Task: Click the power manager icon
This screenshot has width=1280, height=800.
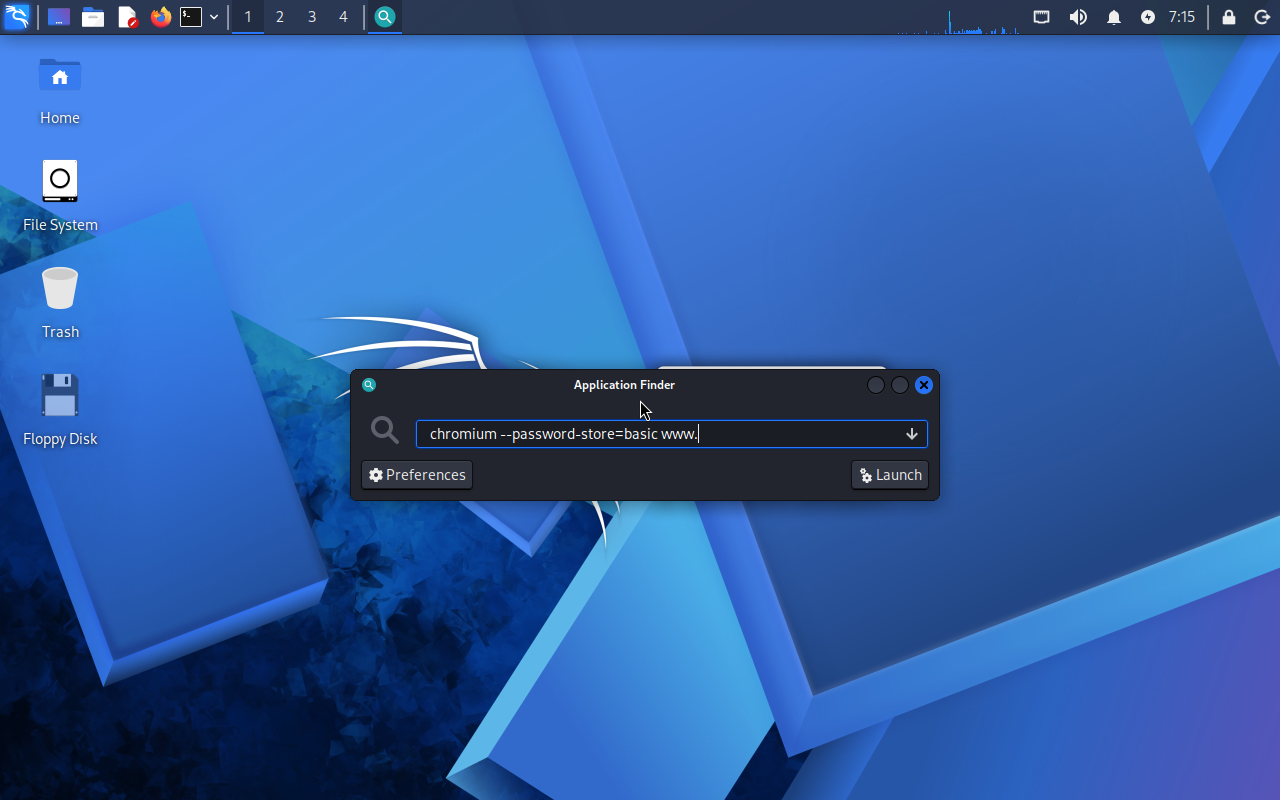Action: [x=1147, y=17]
